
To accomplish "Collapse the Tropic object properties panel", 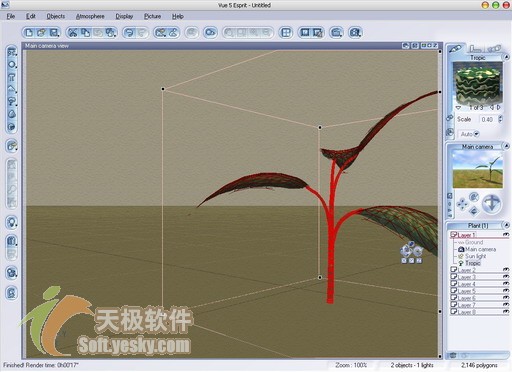I will coord(506,57).
